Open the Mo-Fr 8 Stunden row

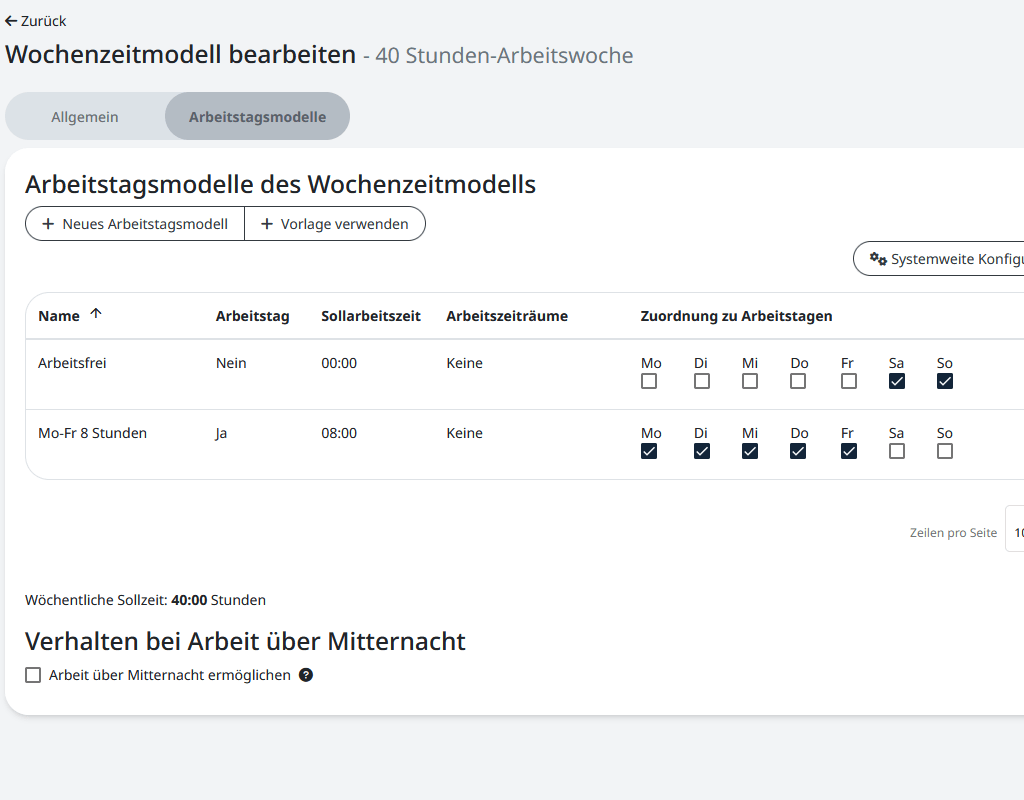(92, 434)
